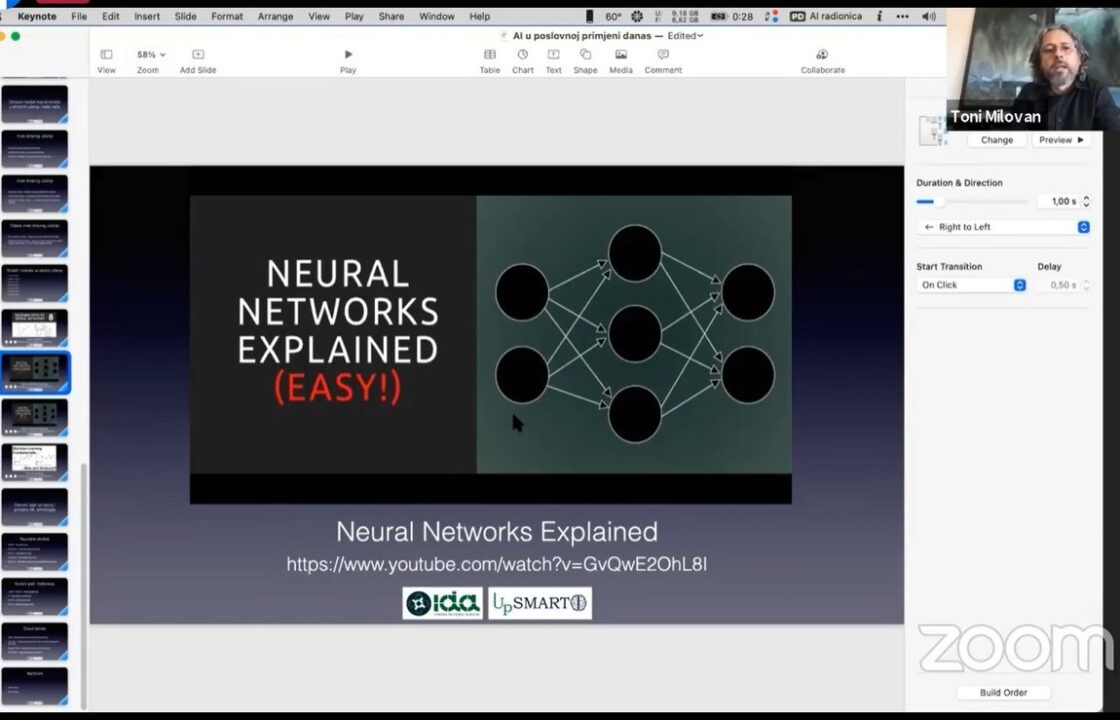Click the Preview transition button
Viewport: 1120px width, 720px height.
(x=1061, y=140)
